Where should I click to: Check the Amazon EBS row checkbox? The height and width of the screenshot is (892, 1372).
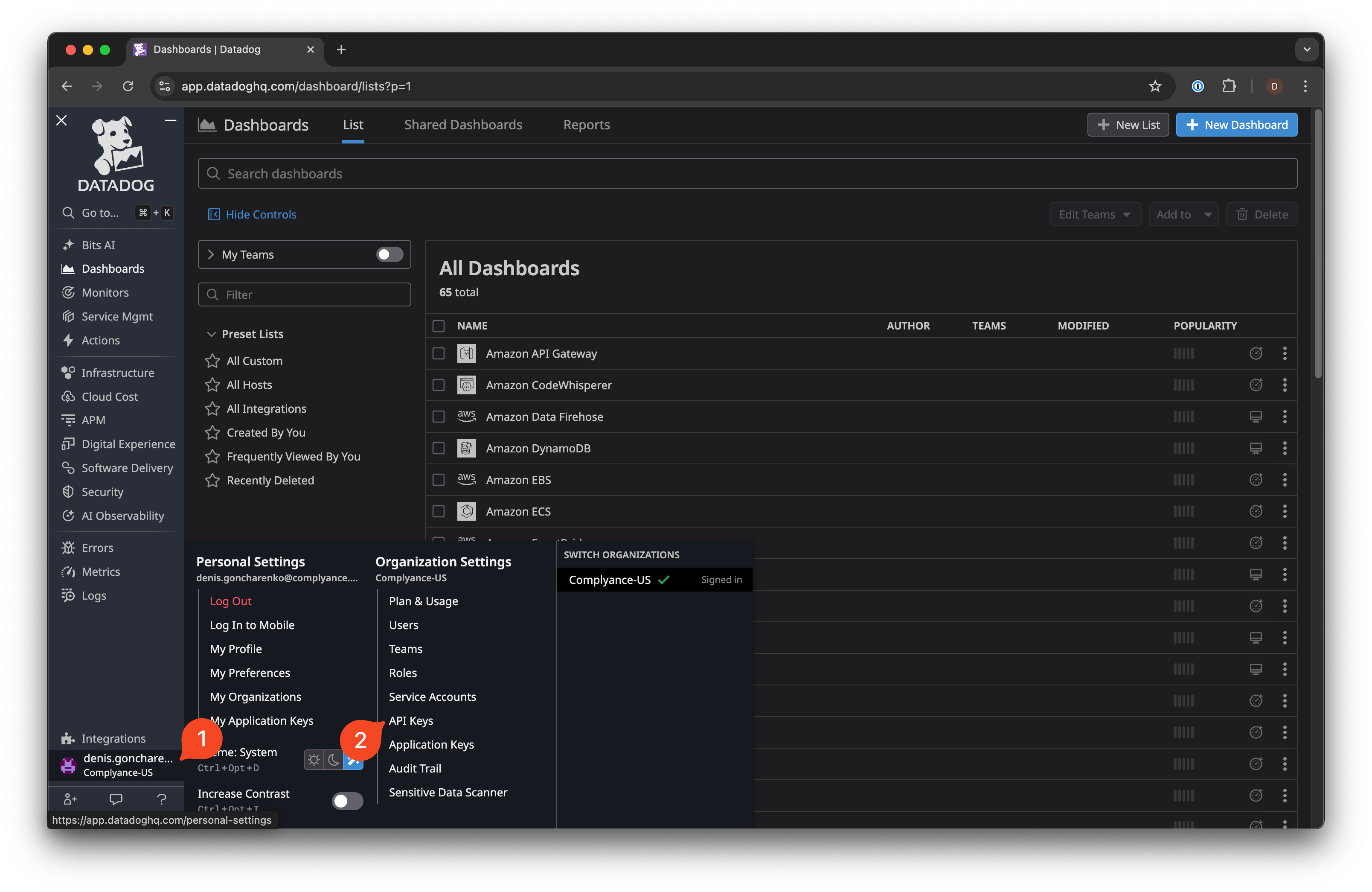(438, 480)
